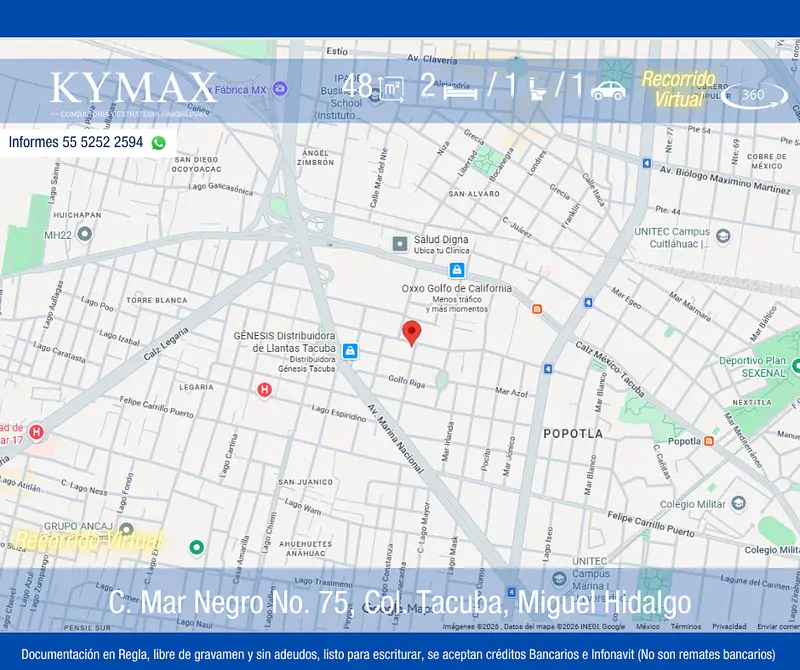Click the car parking icon in header
800x670 pixels.
click(608, 90)
